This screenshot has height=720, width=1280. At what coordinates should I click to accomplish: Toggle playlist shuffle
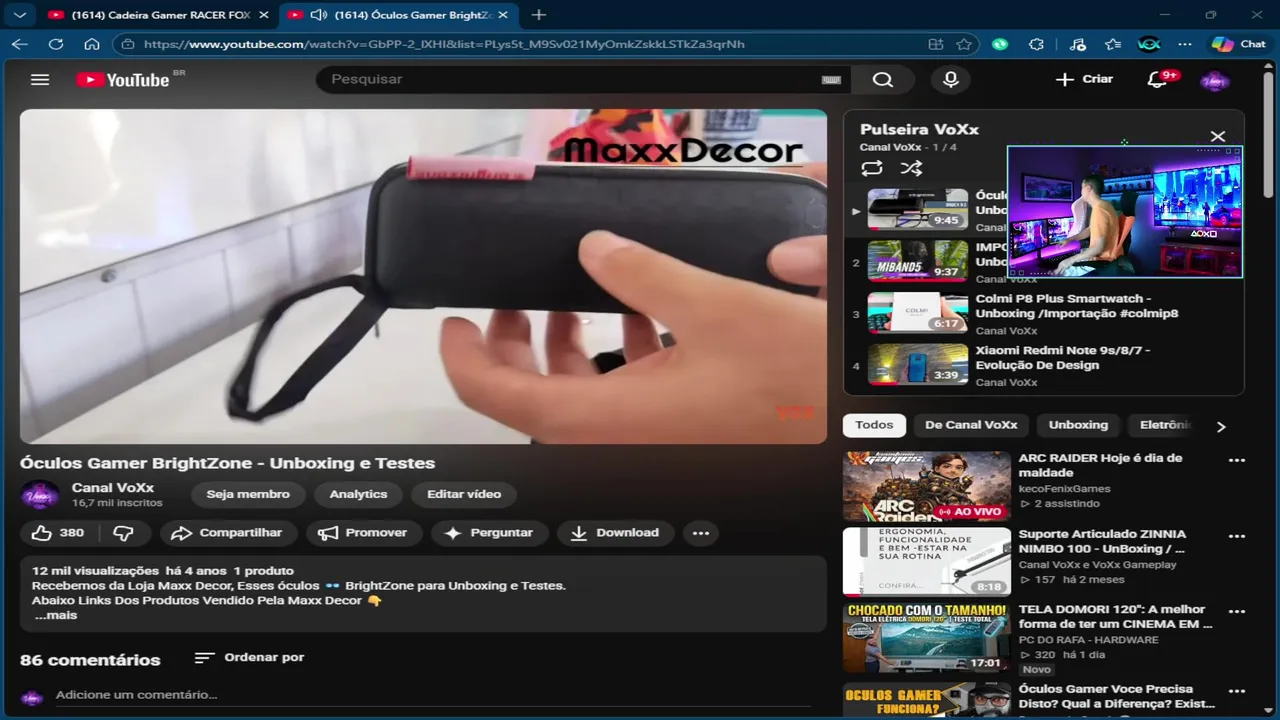tap(911, 168)
